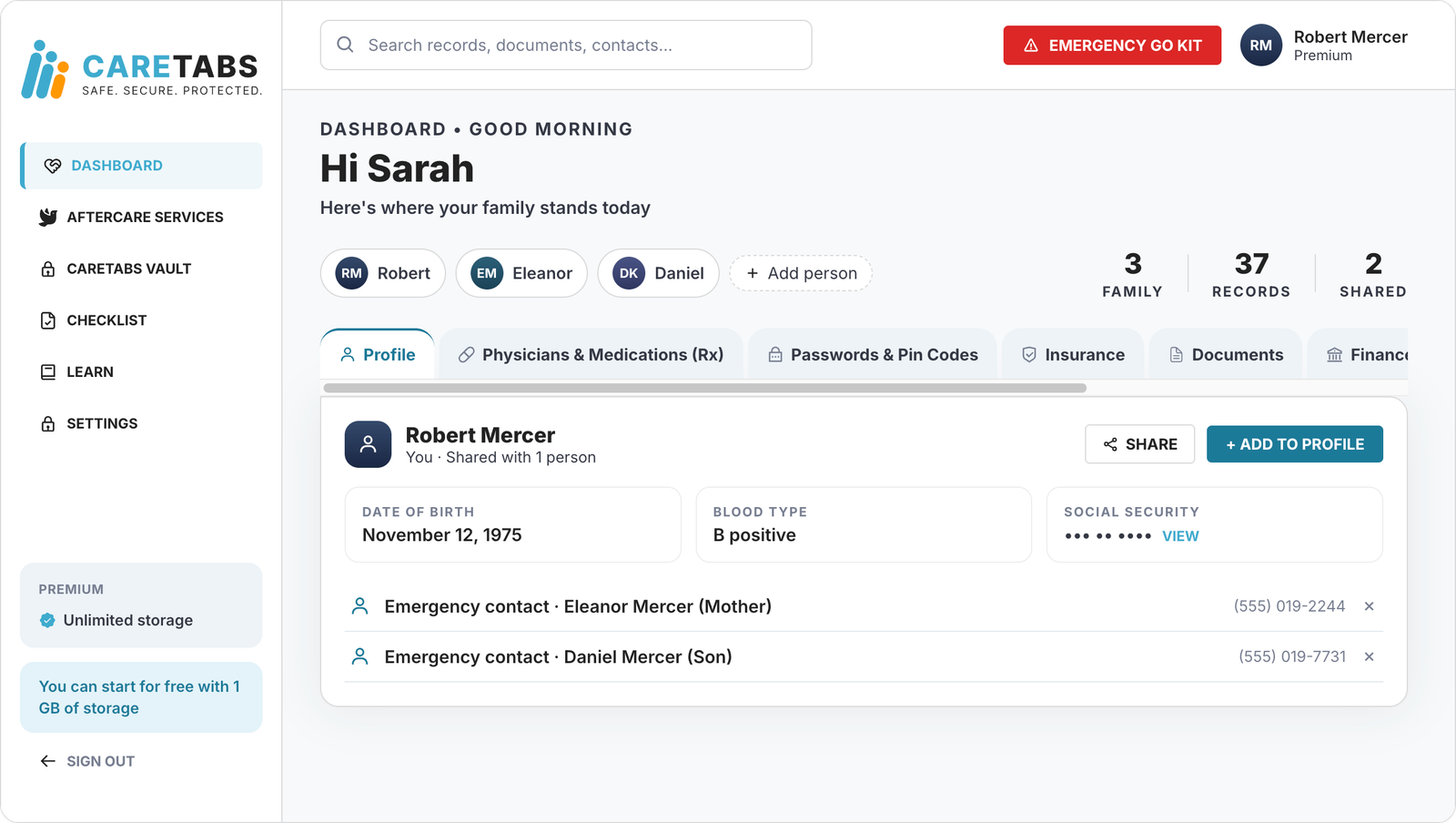The width and height of the screenshot is (1456, 823).
Task: Click phone number (555) 019-7731
Action: [1292, 656]
